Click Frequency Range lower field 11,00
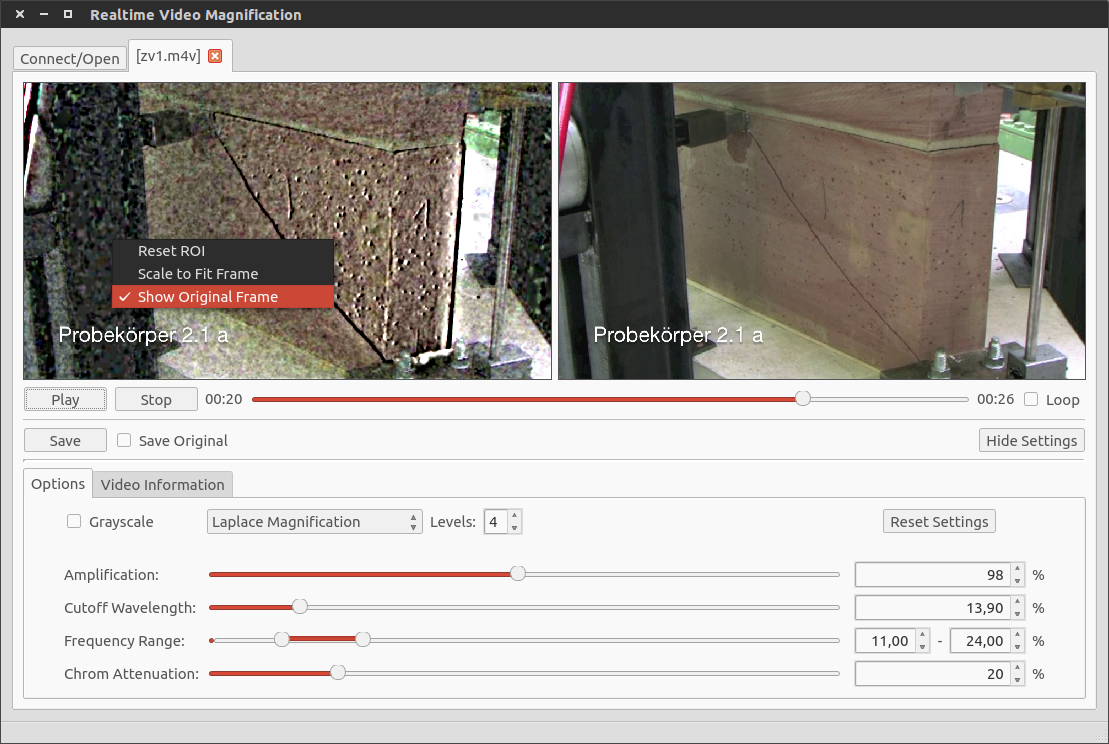This screenshot has width=1109, height=744. click(886, 641)
